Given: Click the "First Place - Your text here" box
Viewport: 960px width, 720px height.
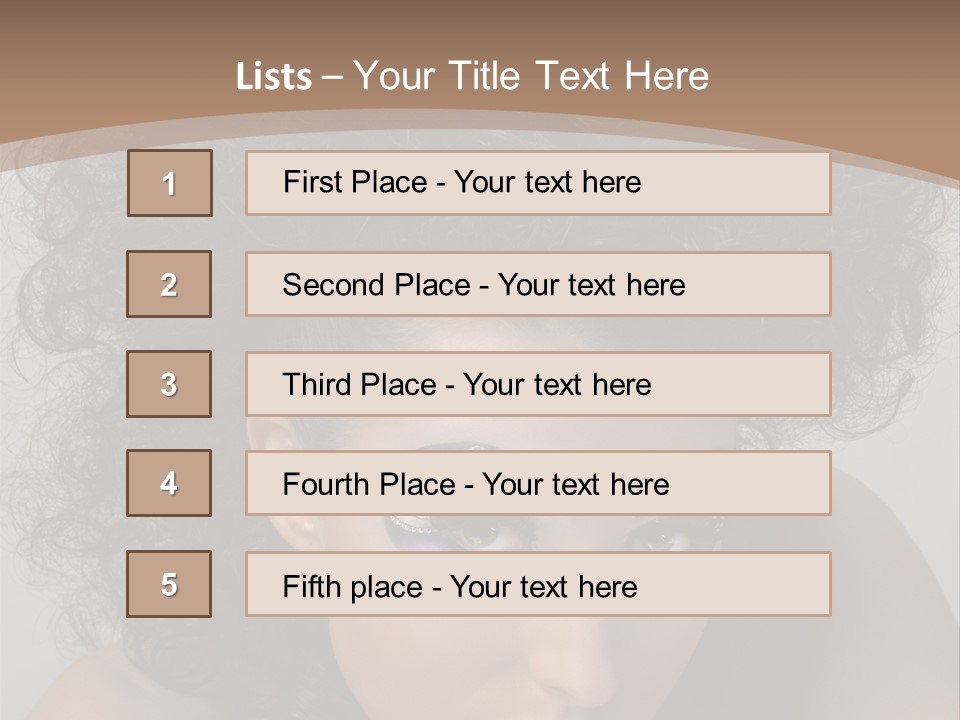Looking at the screenshot, I should click(x=538, y=183).
